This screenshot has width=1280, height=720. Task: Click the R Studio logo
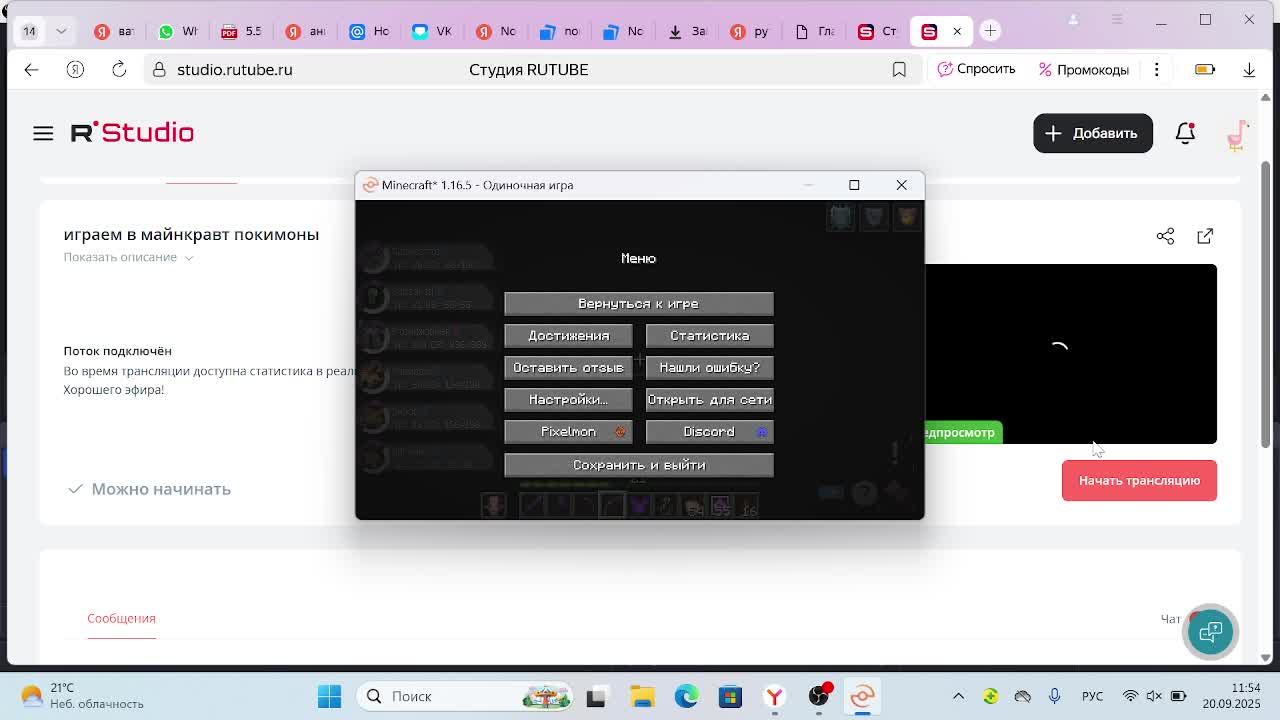coord(132,133)
